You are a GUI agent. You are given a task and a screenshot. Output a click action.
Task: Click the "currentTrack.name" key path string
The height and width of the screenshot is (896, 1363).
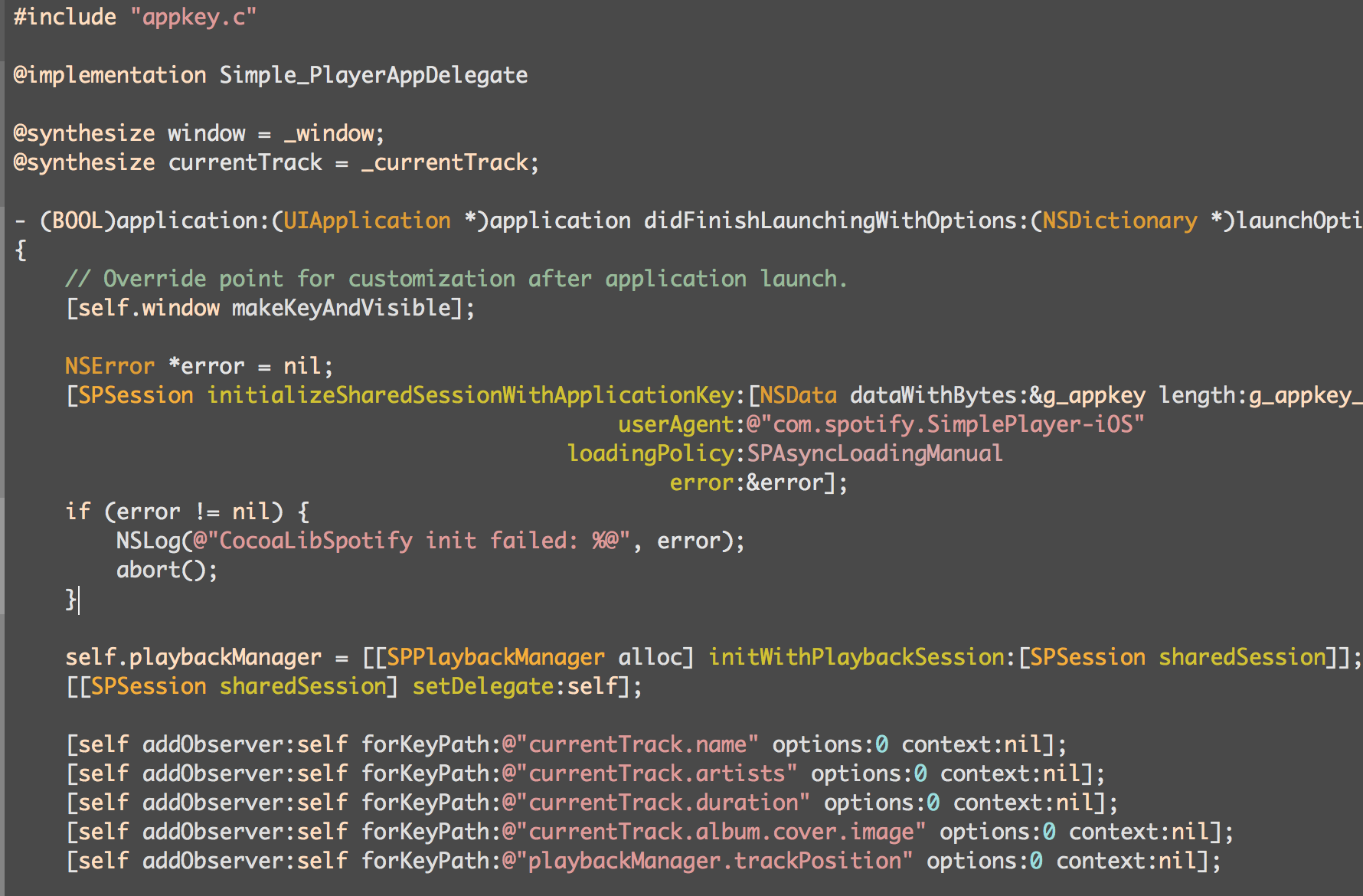[630, 744]
